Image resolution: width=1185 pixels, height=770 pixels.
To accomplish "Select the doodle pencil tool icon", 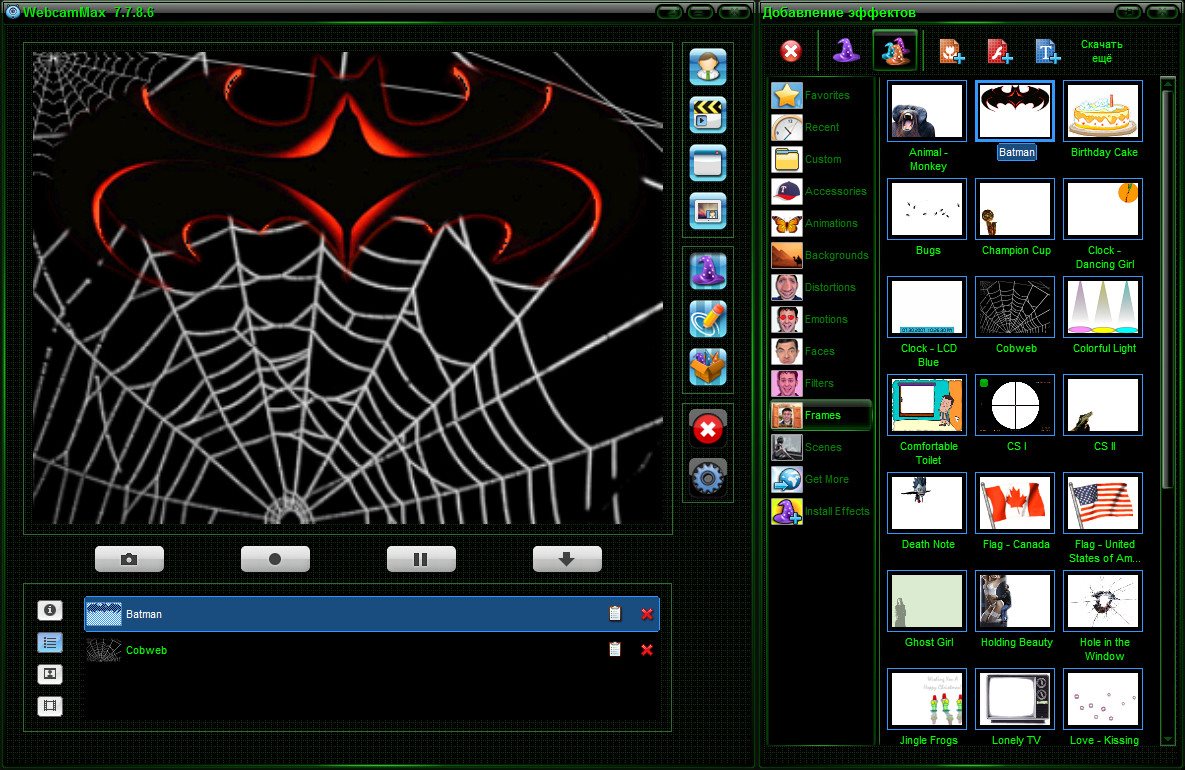I will (x=707, y=319).
